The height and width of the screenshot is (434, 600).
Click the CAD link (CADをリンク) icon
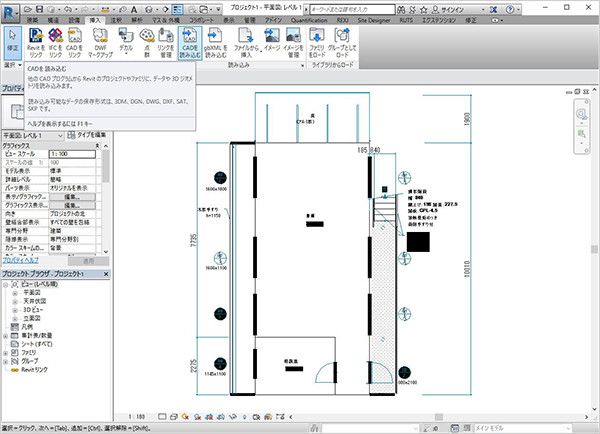[x=74, y=43]
